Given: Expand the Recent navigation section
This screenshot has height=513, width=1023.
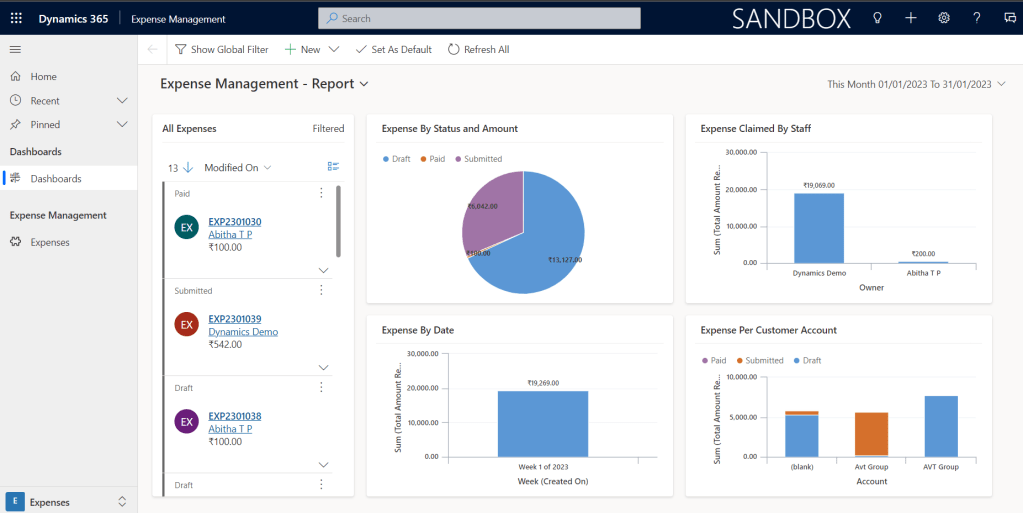Looking at the screenshot, I should click(x=122, y=101).
